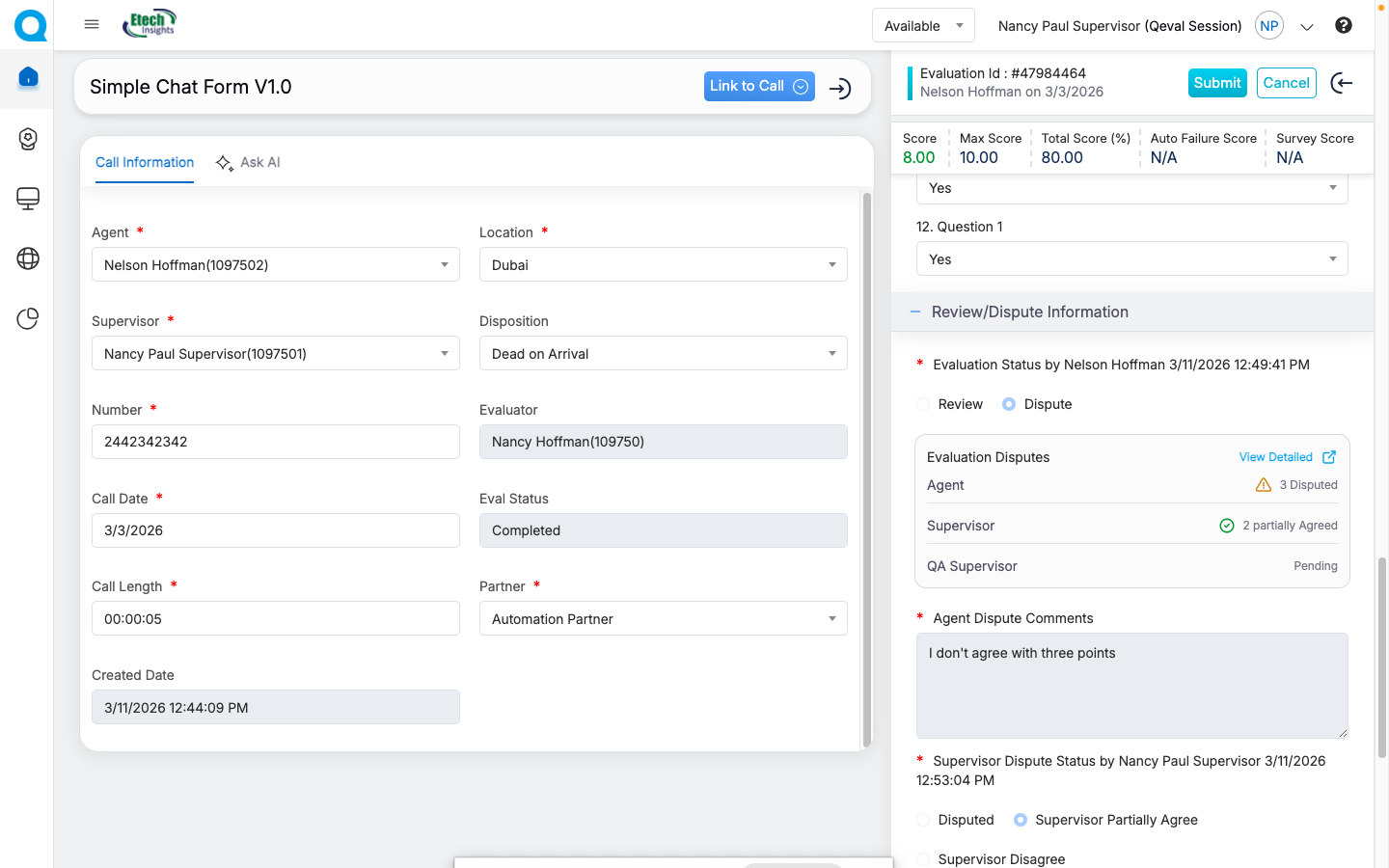The width and height of the screenshot is (1389, 868).
Task: Collapse form using right arrow circle icon
Action: (x=840, y=88)
